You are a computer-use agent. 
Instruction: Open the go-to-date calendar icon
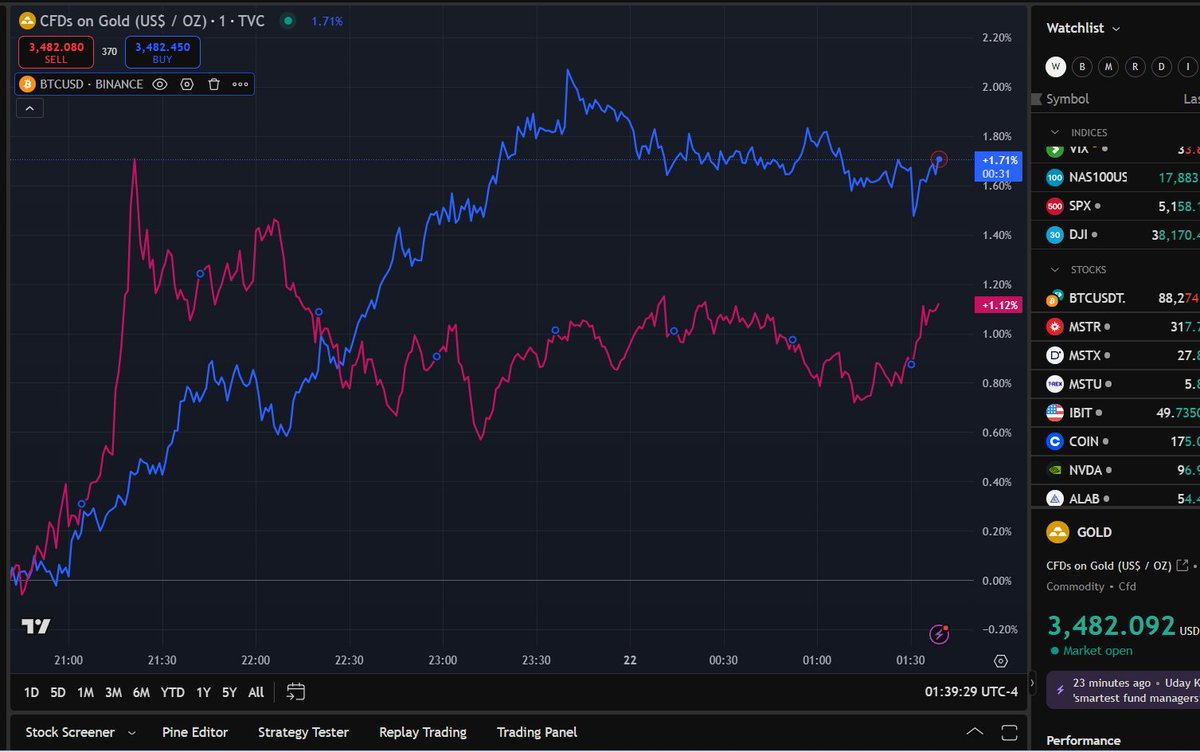295,691
